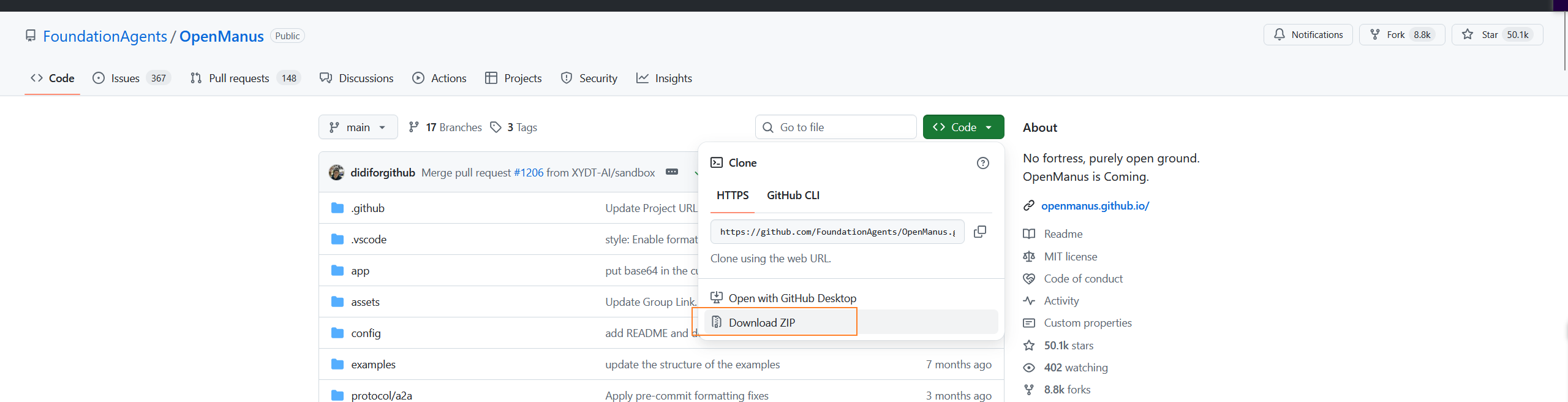Open the .vscode folder
Viewport: 1568px width, 402px height.
coord(369,240)
